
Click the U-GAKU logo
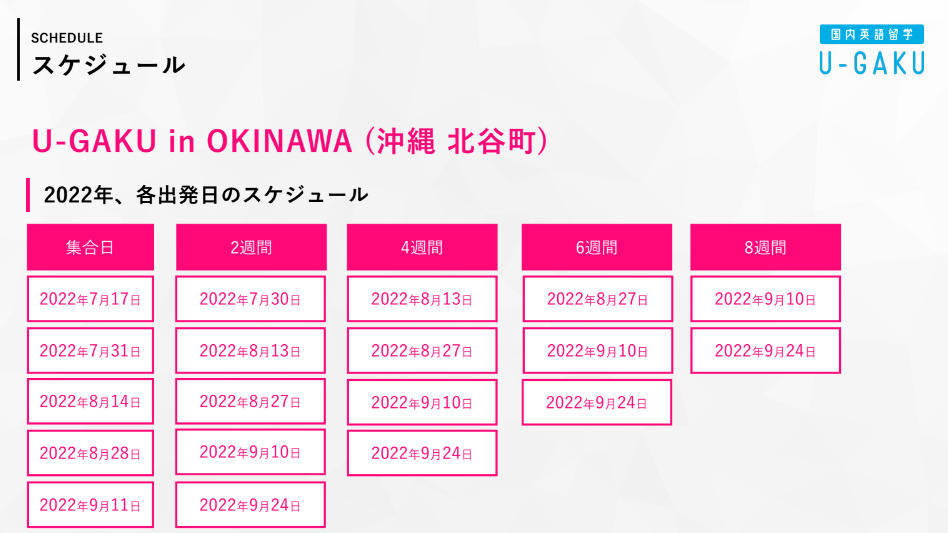point(872,50)
